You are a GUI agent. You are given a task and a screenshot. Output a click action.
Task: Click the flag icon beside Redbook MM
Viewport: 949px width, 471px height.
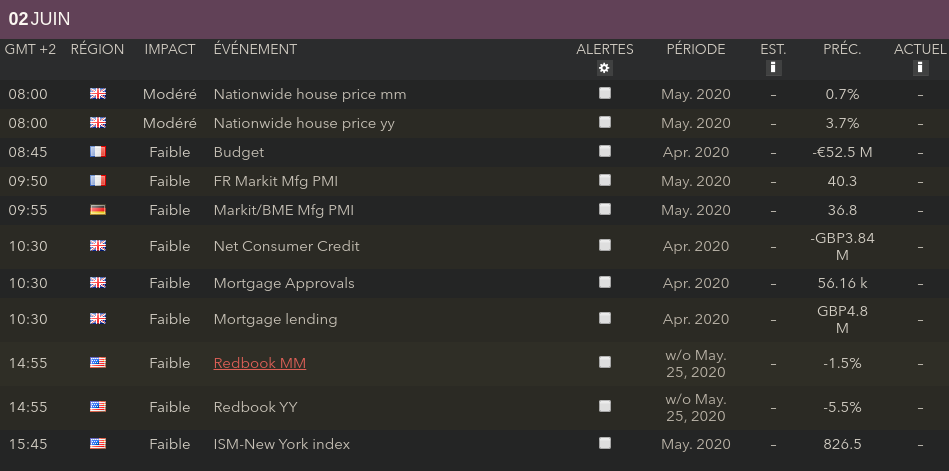97,363
